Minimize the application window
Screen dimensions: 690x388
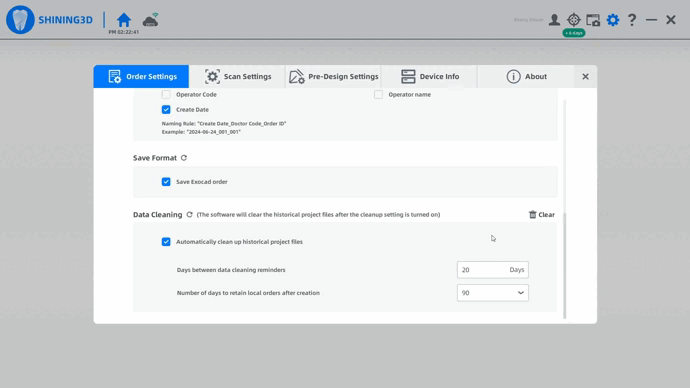click(651, 20)
